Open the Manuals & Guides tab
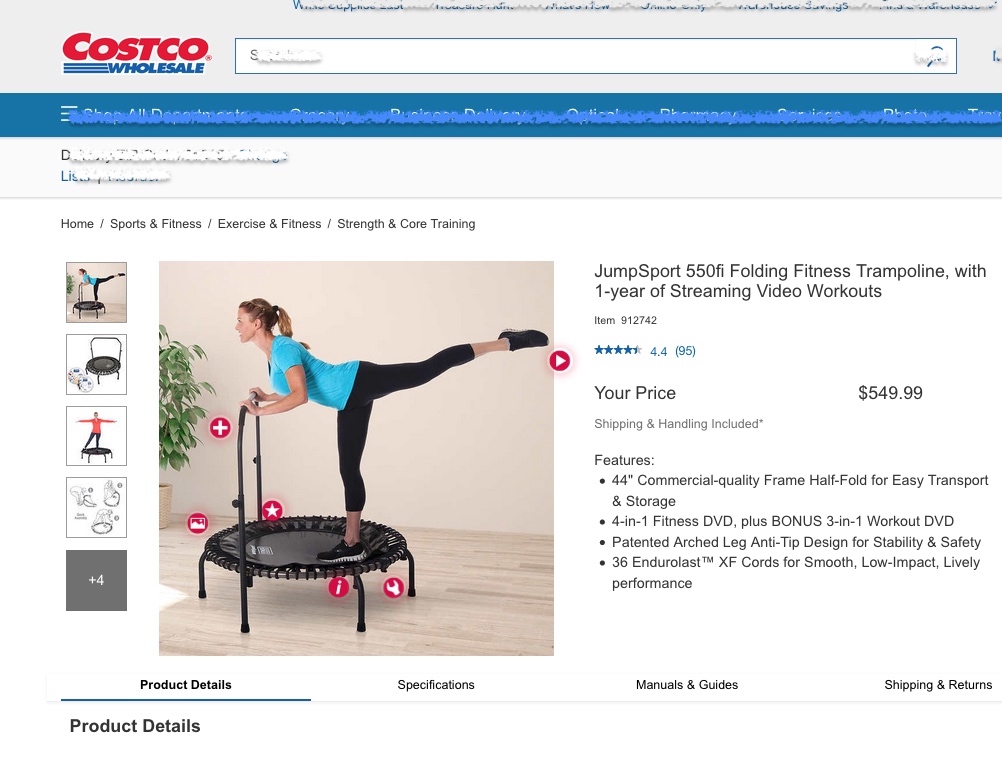The image size is (1002, 766). (x=687, y=685)
